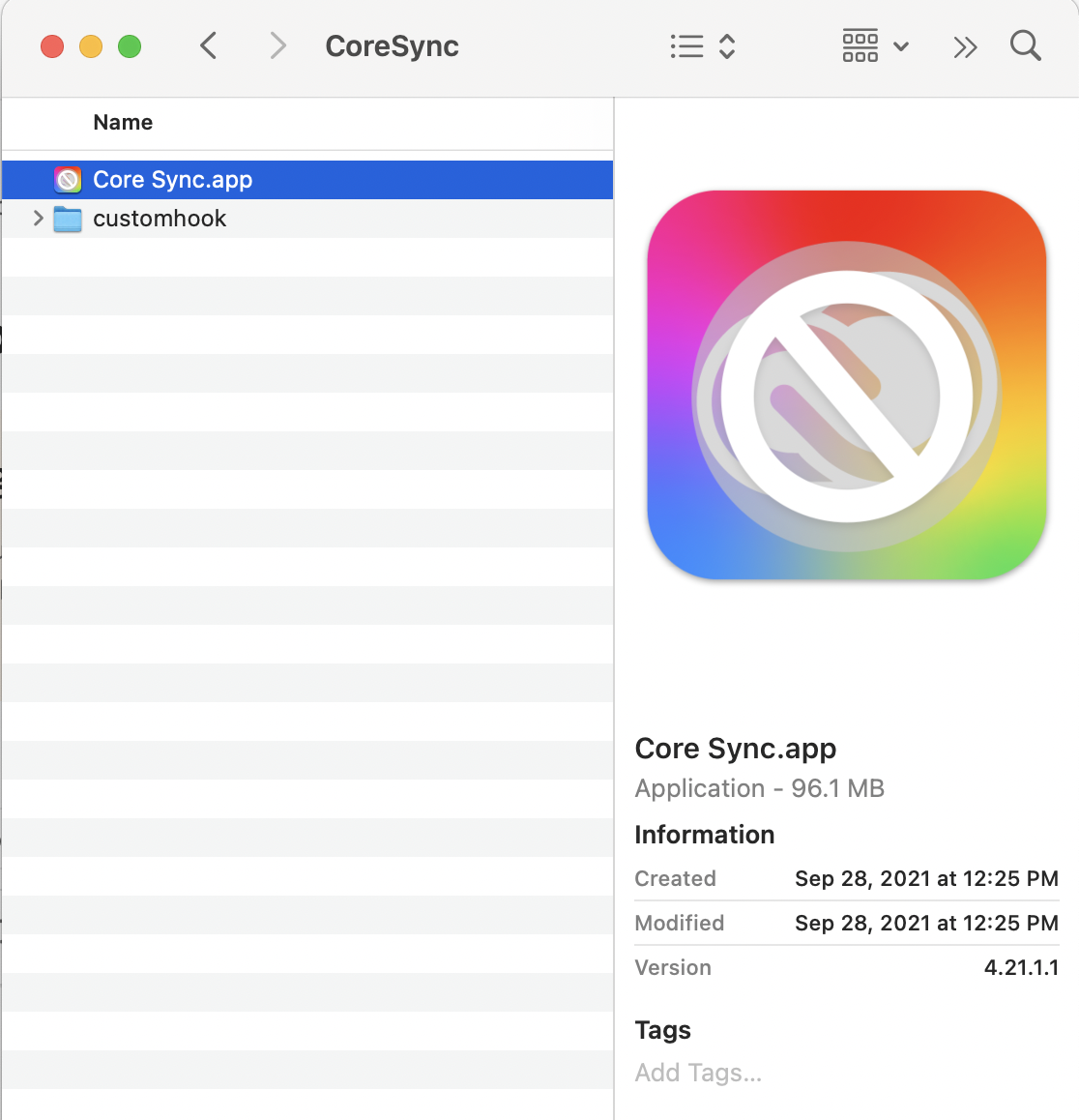The image size is (1079, 1120).
Task: Click the small Core Sync app icon
Action: click(68, 180)
